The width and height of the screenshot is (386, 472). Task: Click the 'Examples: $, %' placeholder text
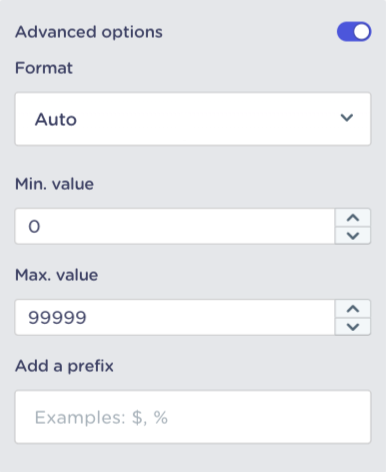[101, 417]
